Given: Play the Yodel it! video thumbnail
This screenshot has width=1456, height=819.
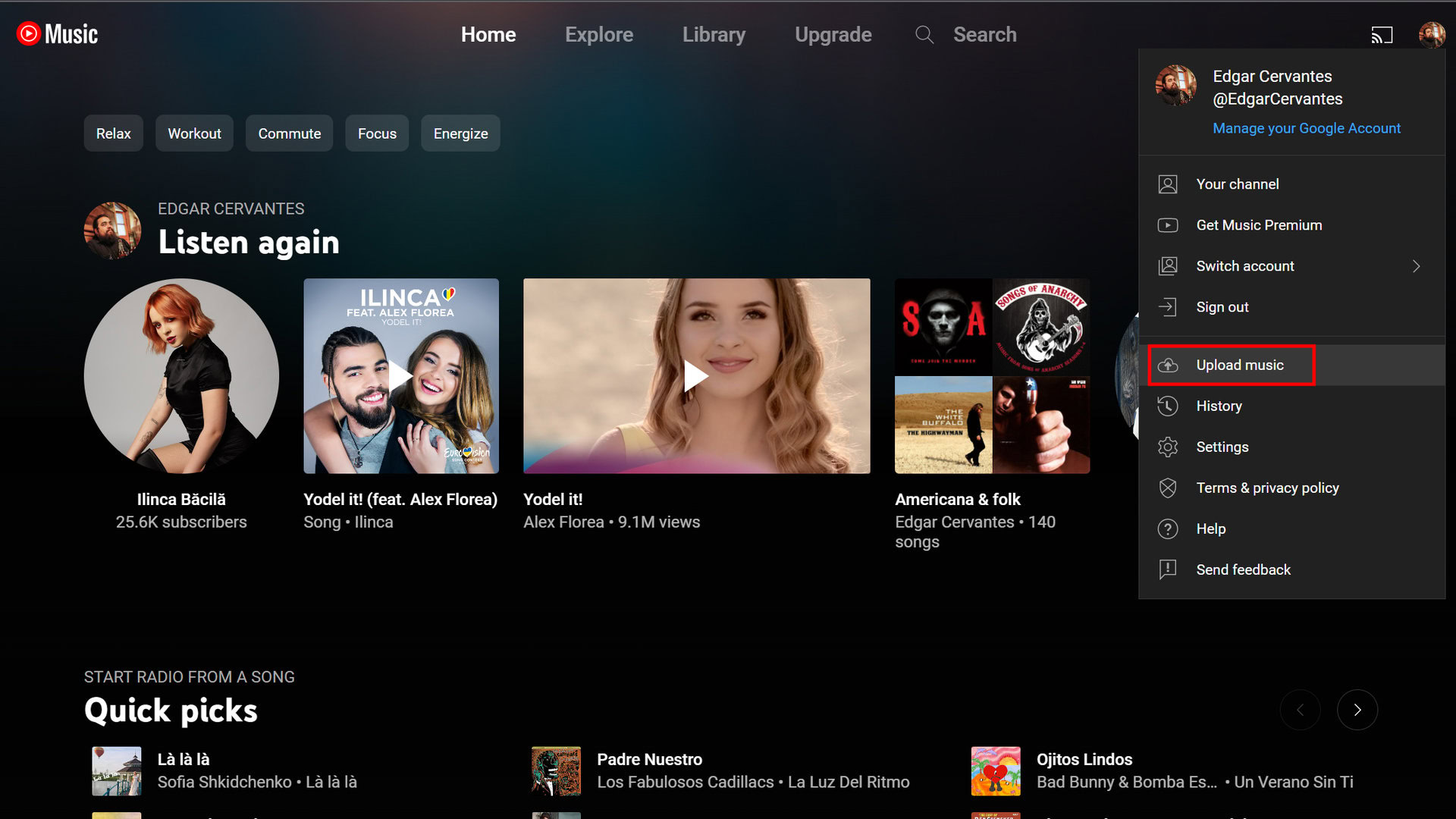Looking at the screenshot, I should pyautogui.click(x=696, y=376).
